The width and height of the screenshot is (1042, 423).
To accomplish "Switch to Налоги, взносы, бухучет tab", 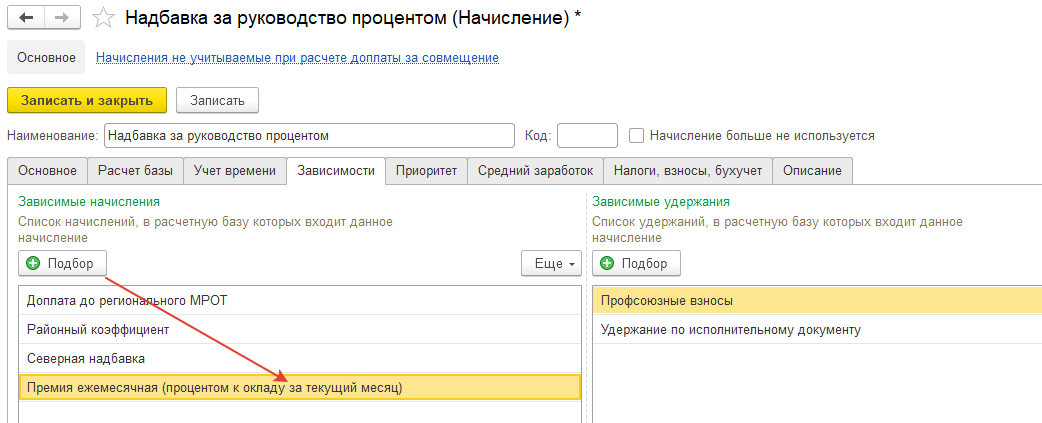I will click(x=687, y=171).
